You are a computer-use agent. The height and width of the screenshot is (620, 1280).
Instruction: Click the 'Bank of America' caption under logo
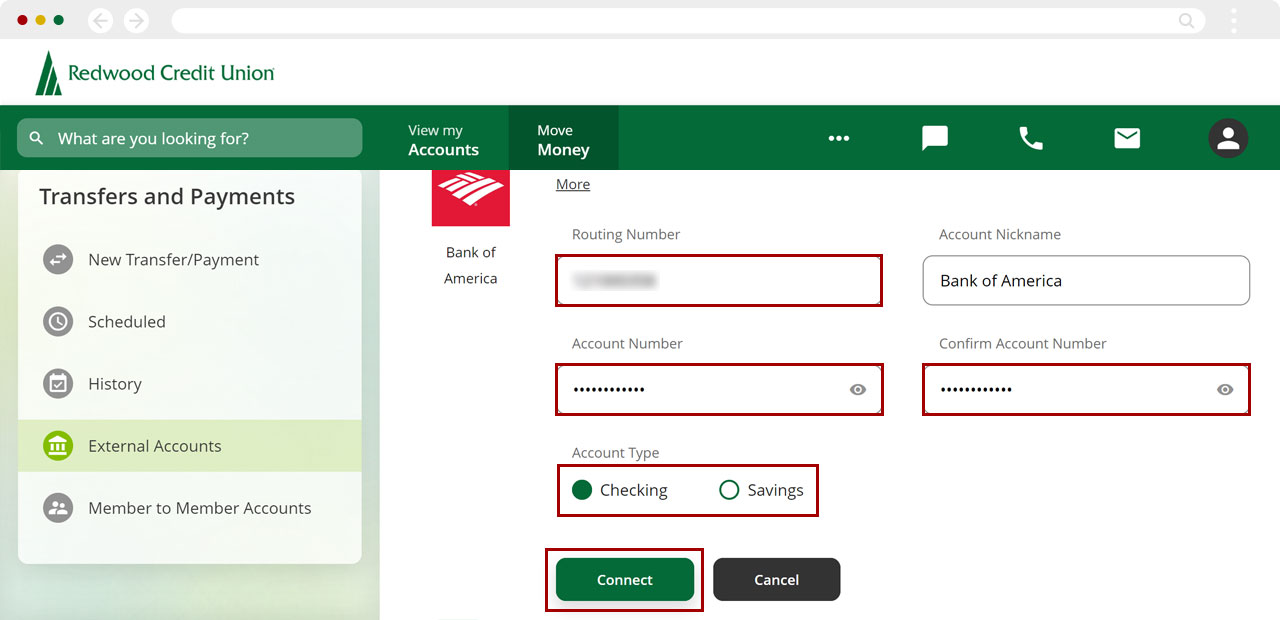[x=471, y=265]
